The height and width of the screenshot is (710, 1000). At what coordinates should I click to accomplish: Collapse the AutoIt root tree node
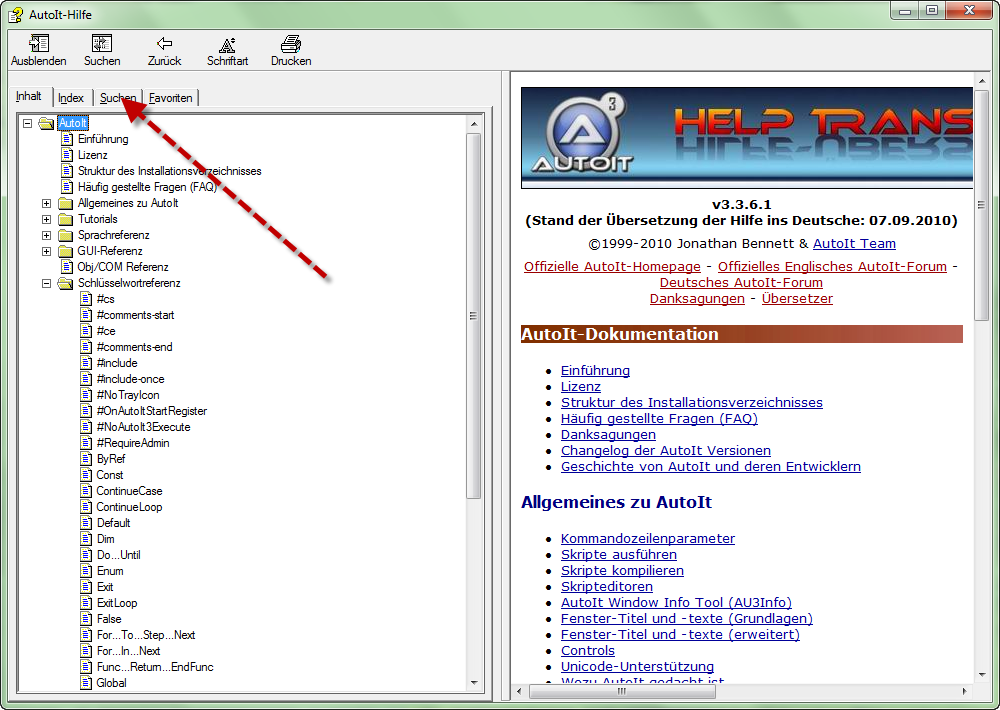[28, 123]
